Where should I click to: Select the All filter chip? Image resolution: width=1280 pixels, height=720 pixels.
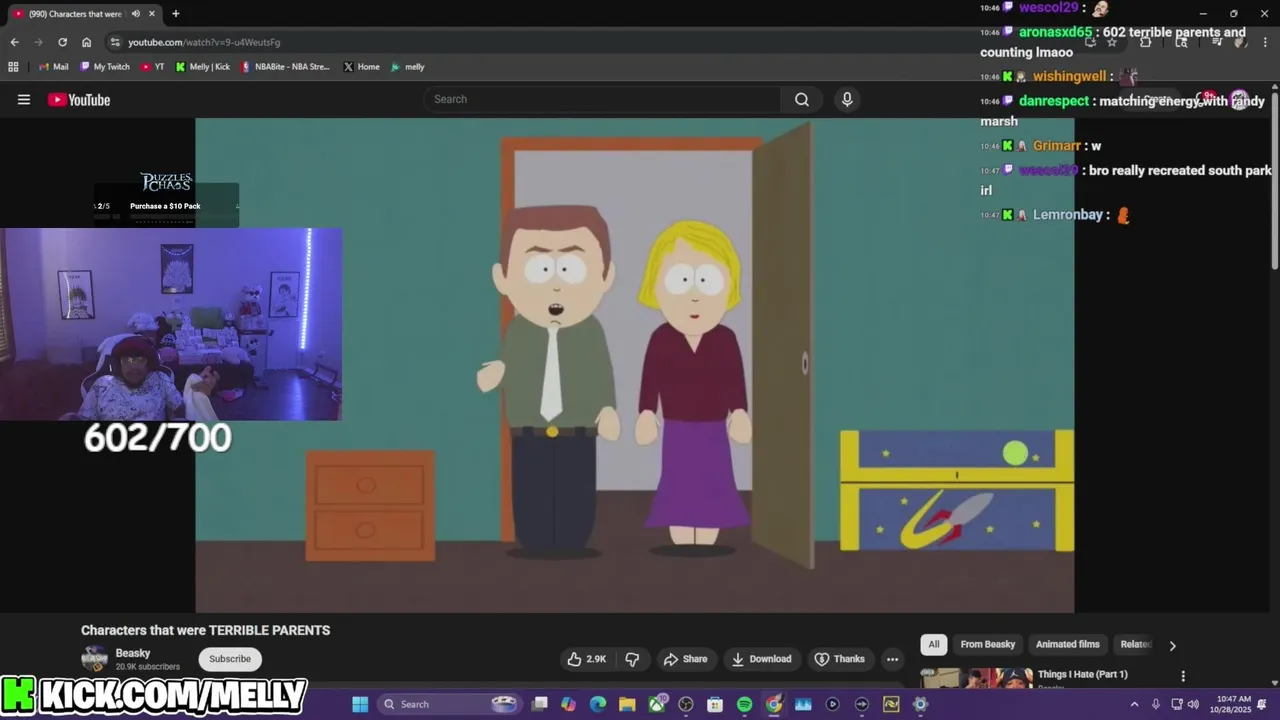pyautogui.click(x=934, y=645)
